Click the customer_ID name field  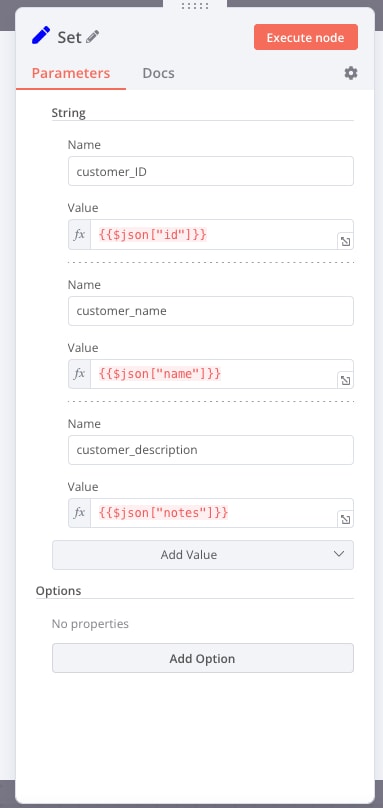point(211,171)
